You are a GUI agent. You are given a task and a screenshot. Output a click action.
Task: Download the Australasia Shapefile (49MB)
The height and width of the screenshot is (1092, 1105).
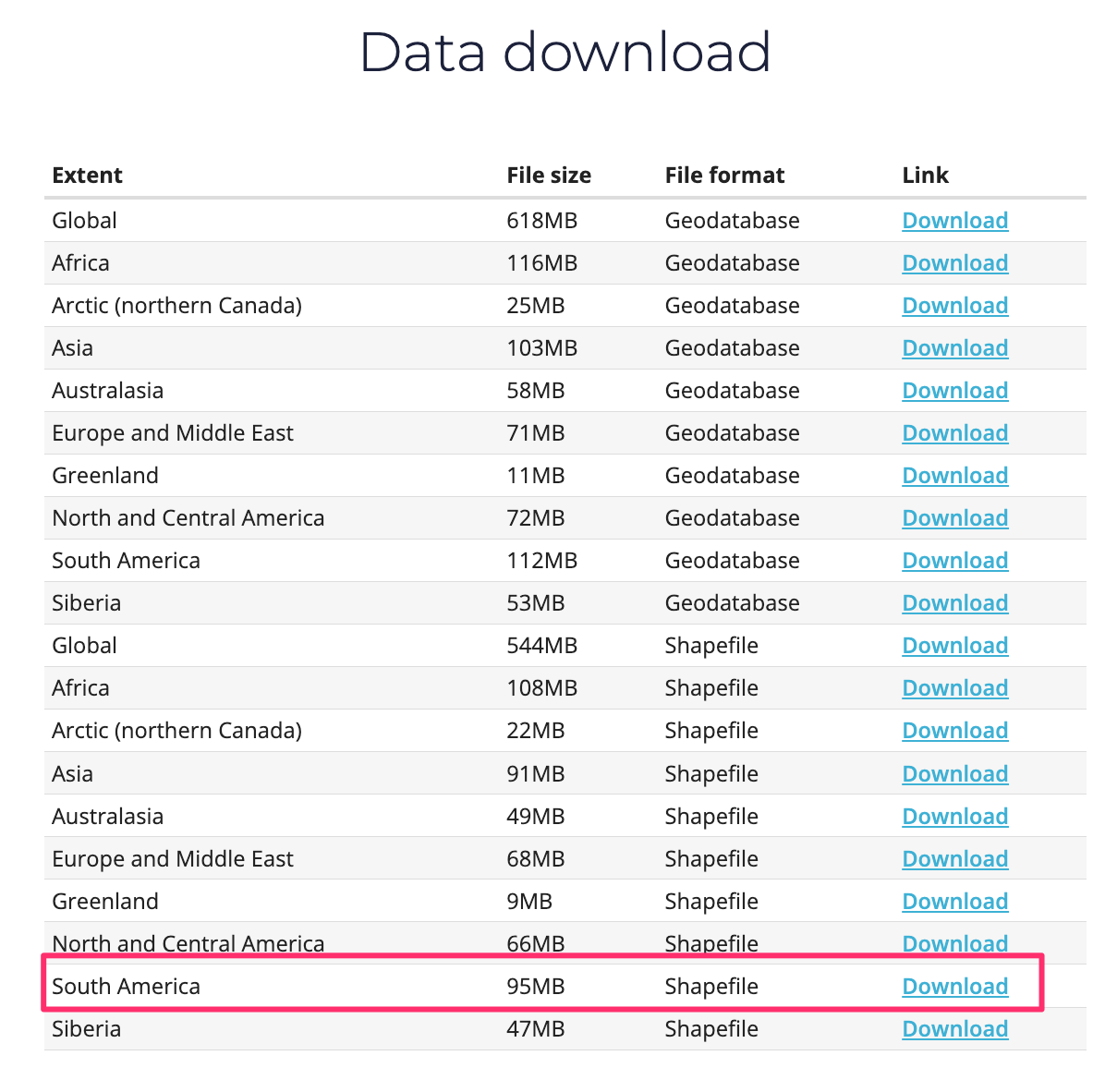coord(954,817)
